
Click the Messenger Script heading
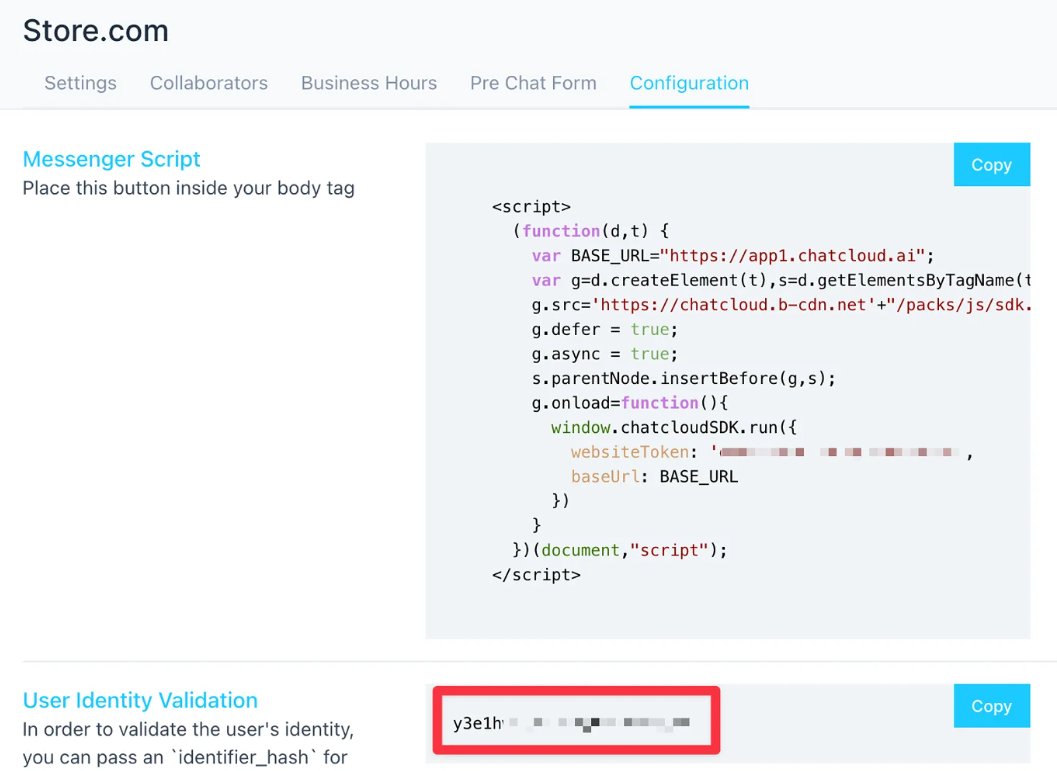(x=111, y=159)
